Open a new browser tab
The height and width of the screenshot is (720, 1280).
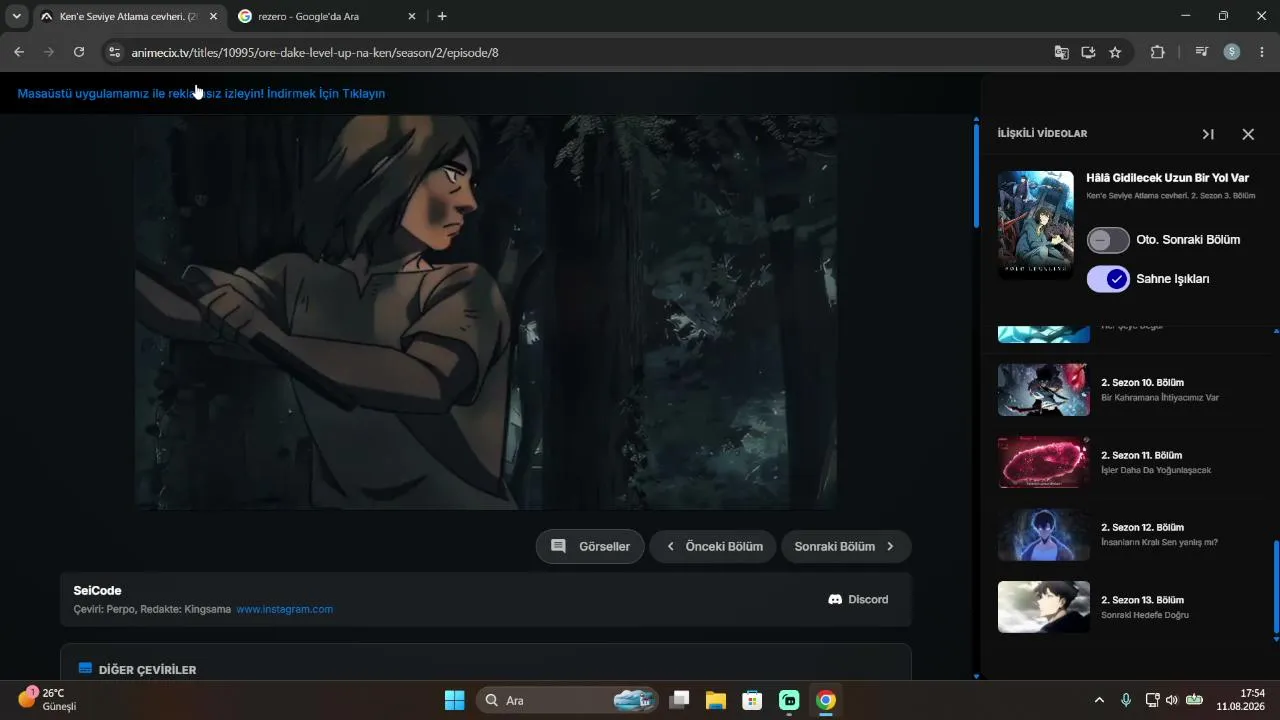[x=442, y=16]
